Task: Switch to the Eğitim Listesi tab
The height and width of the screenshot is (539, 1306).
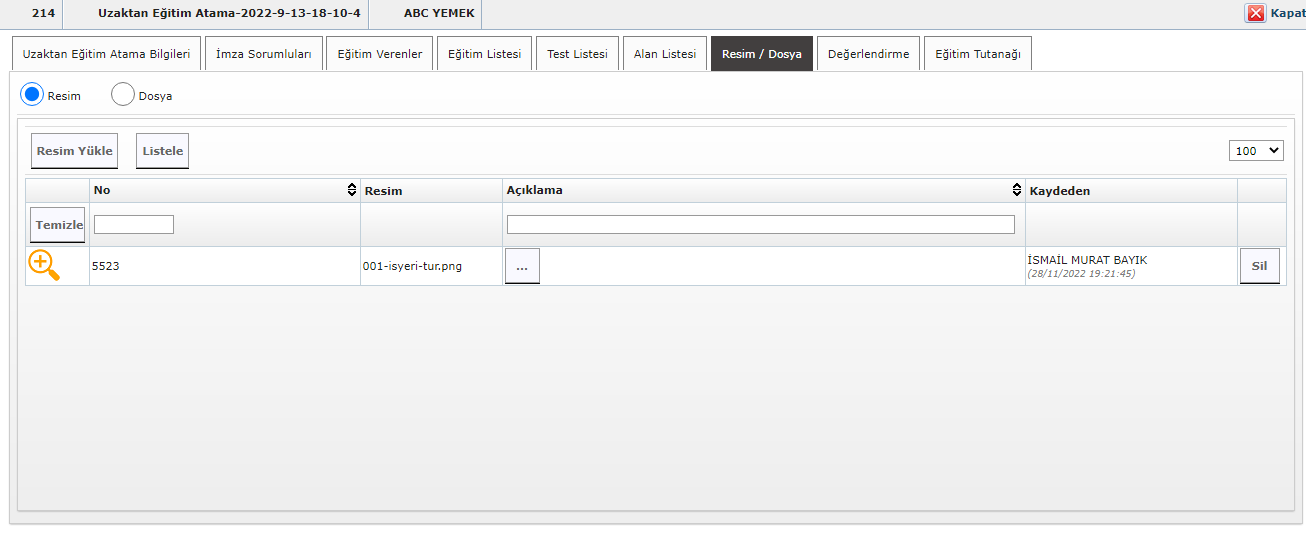Action: pos(484,54)
